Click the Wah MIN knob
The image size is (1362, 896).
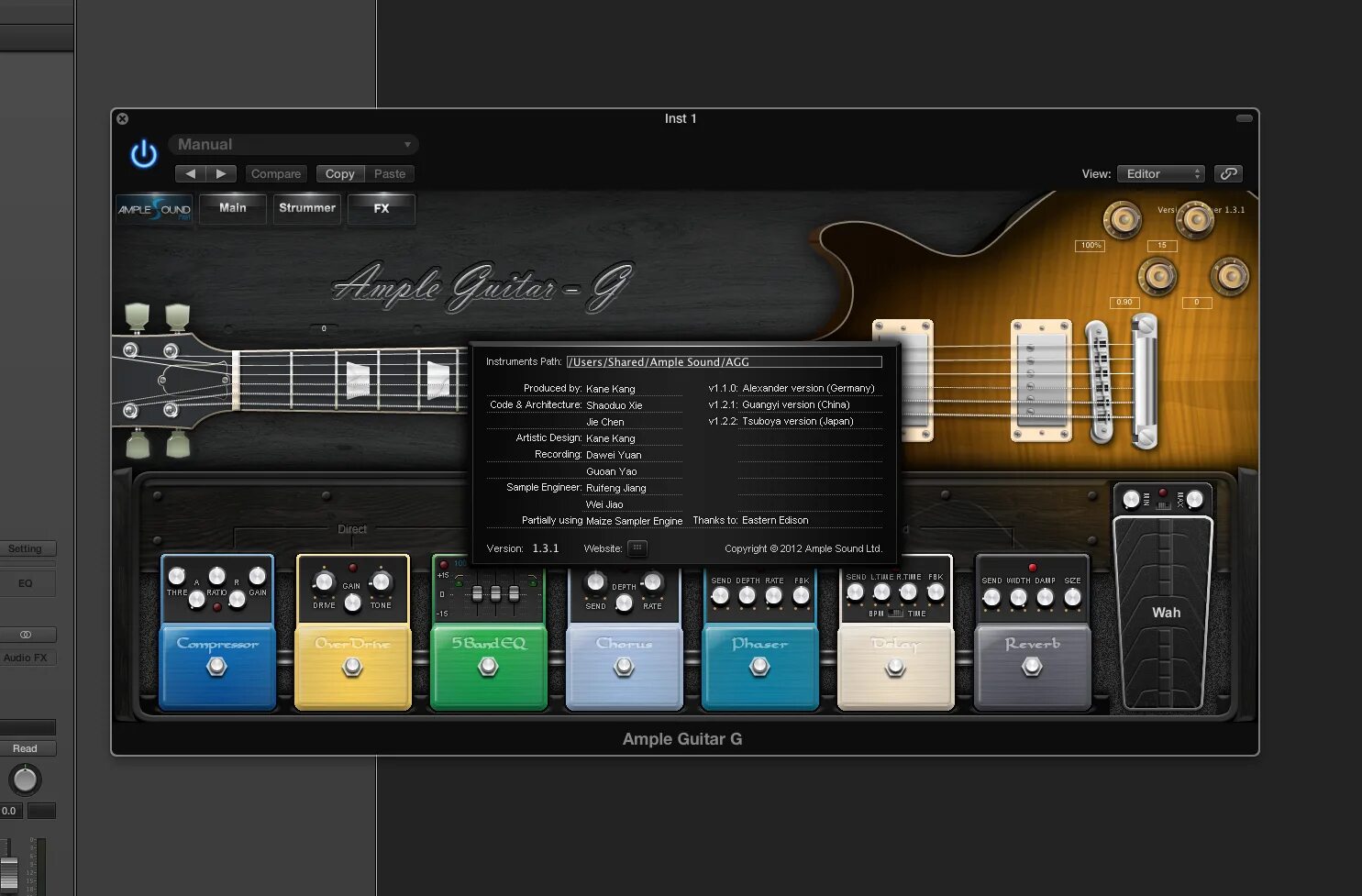[x=1132, y=499]
